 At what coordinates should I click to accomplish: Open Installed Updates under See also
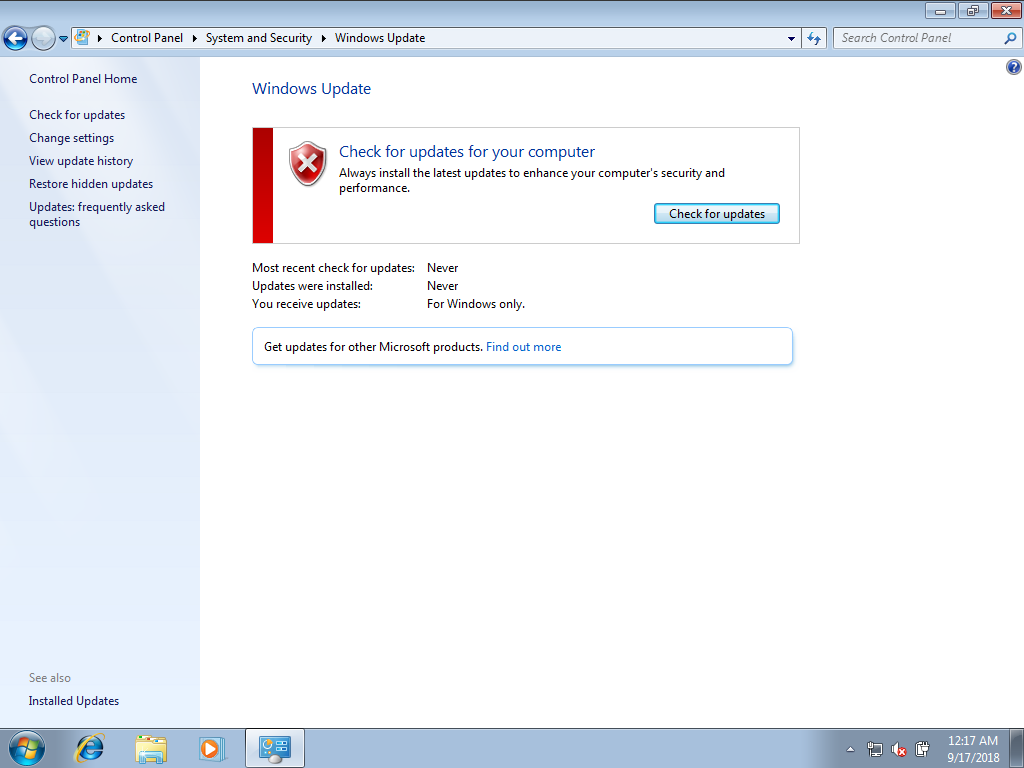pyautogui.click(x=74, y=701)
